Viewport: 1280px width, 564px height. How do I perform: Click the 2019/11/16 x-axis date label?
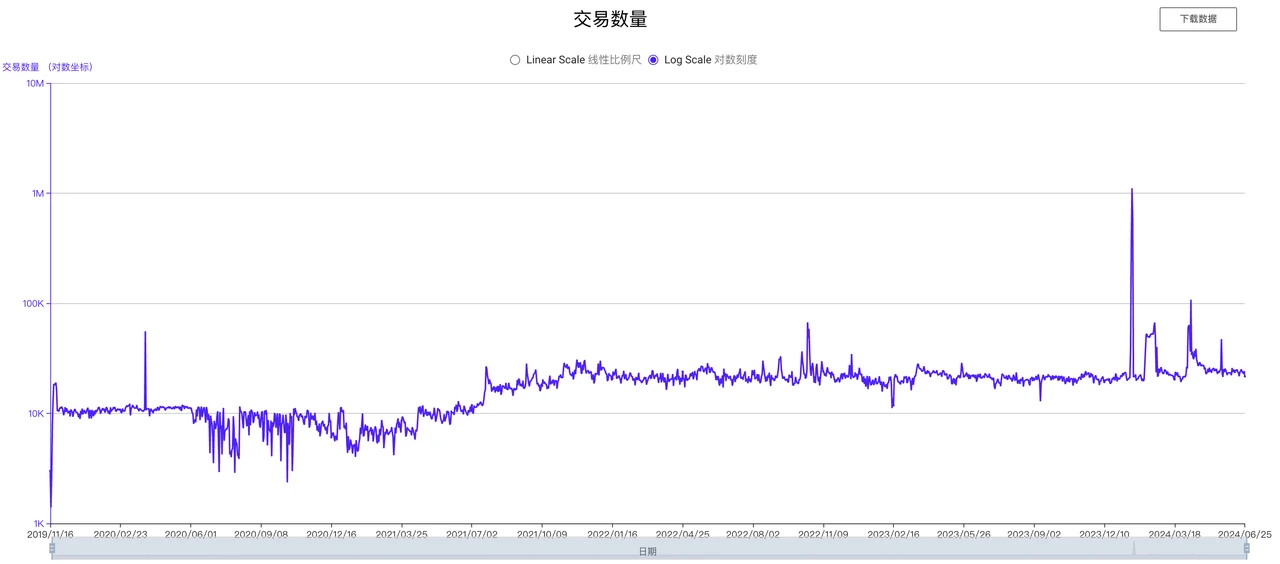50,534
